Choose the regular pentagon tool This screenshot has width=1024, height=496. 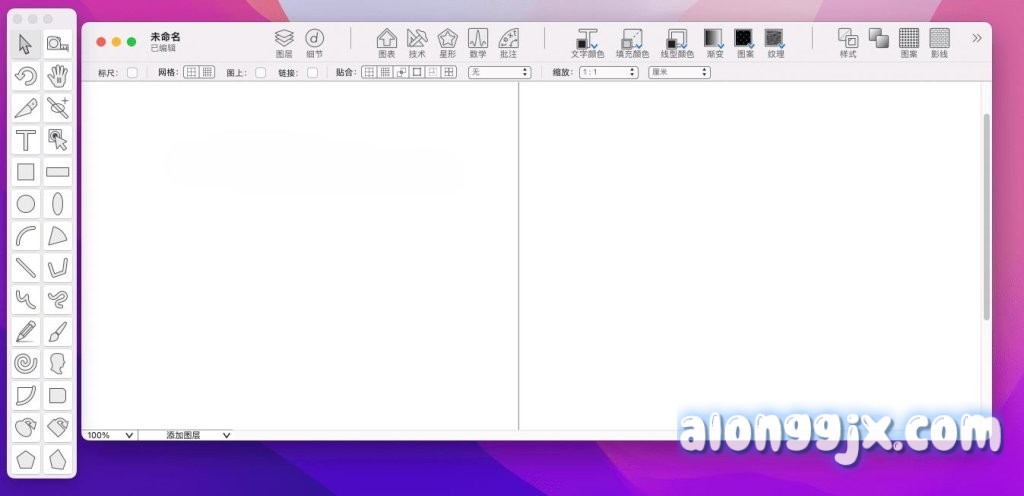pyautogui.click(x=25, y=459)
